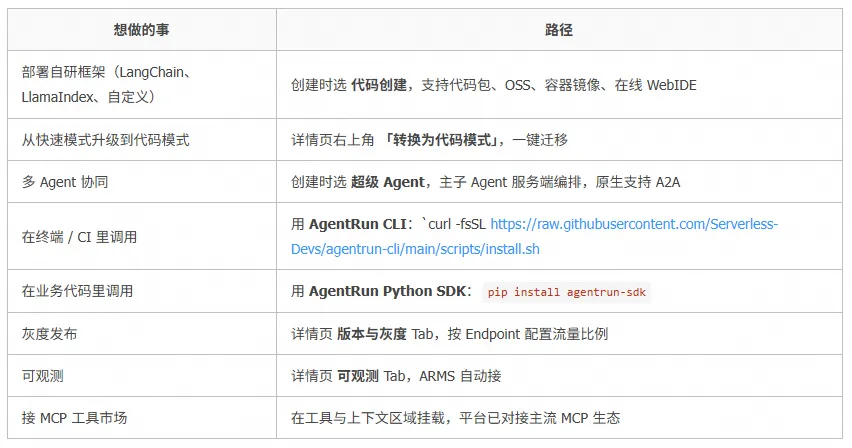
Task: Open the raw.githubusercontent.com install script link
Action: [634, 224]
